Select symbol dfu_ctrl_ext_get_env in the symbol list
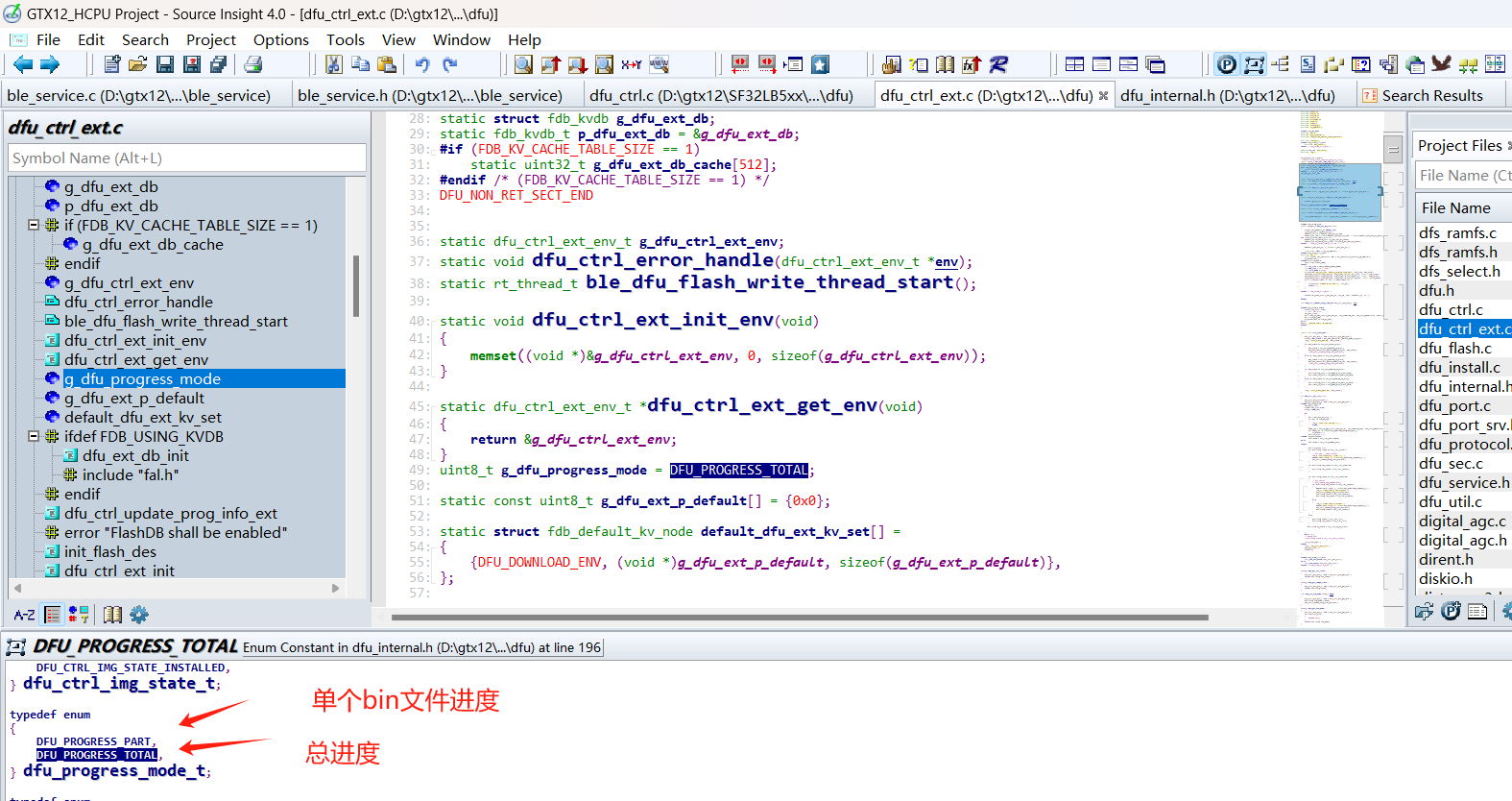 coord(136,359)
